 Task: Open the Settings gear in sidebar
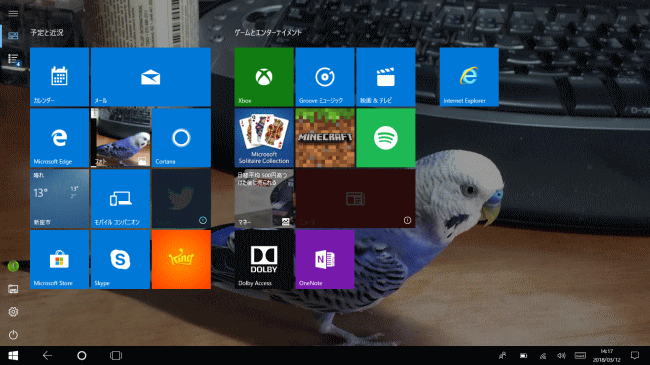13,311
